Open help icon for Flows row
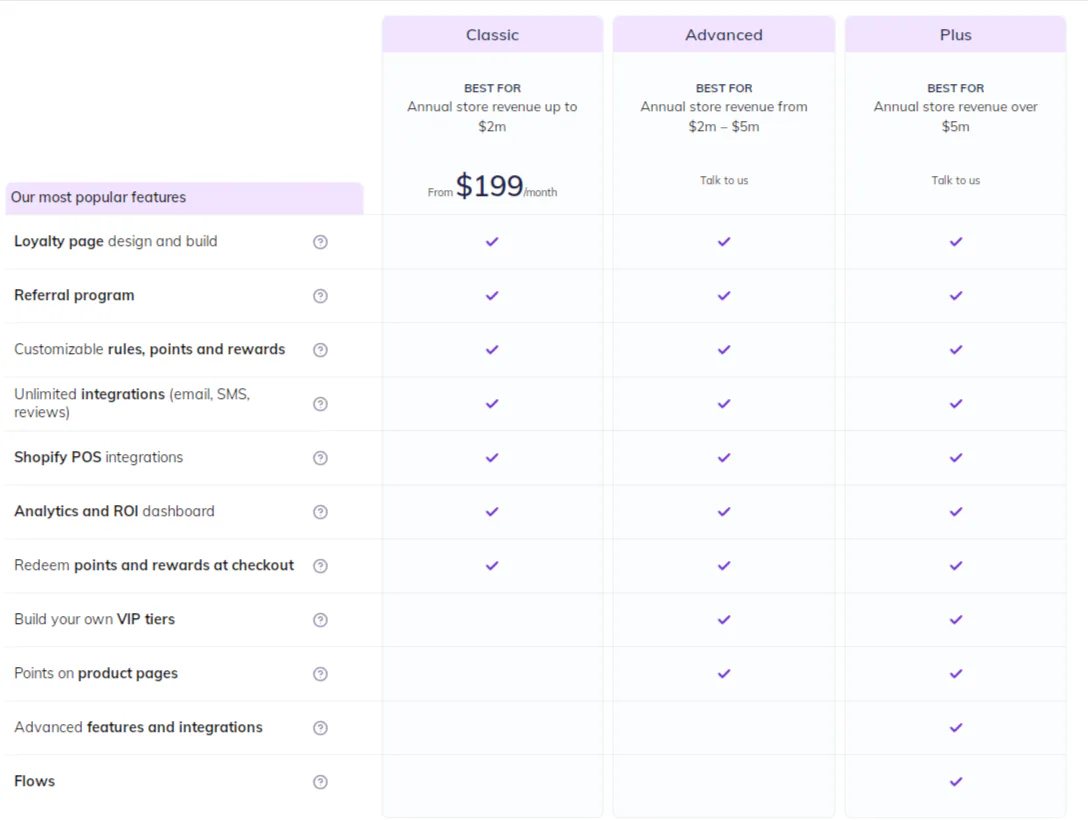The height and width of the screenshot is (820, 1088). pos(320,782)
